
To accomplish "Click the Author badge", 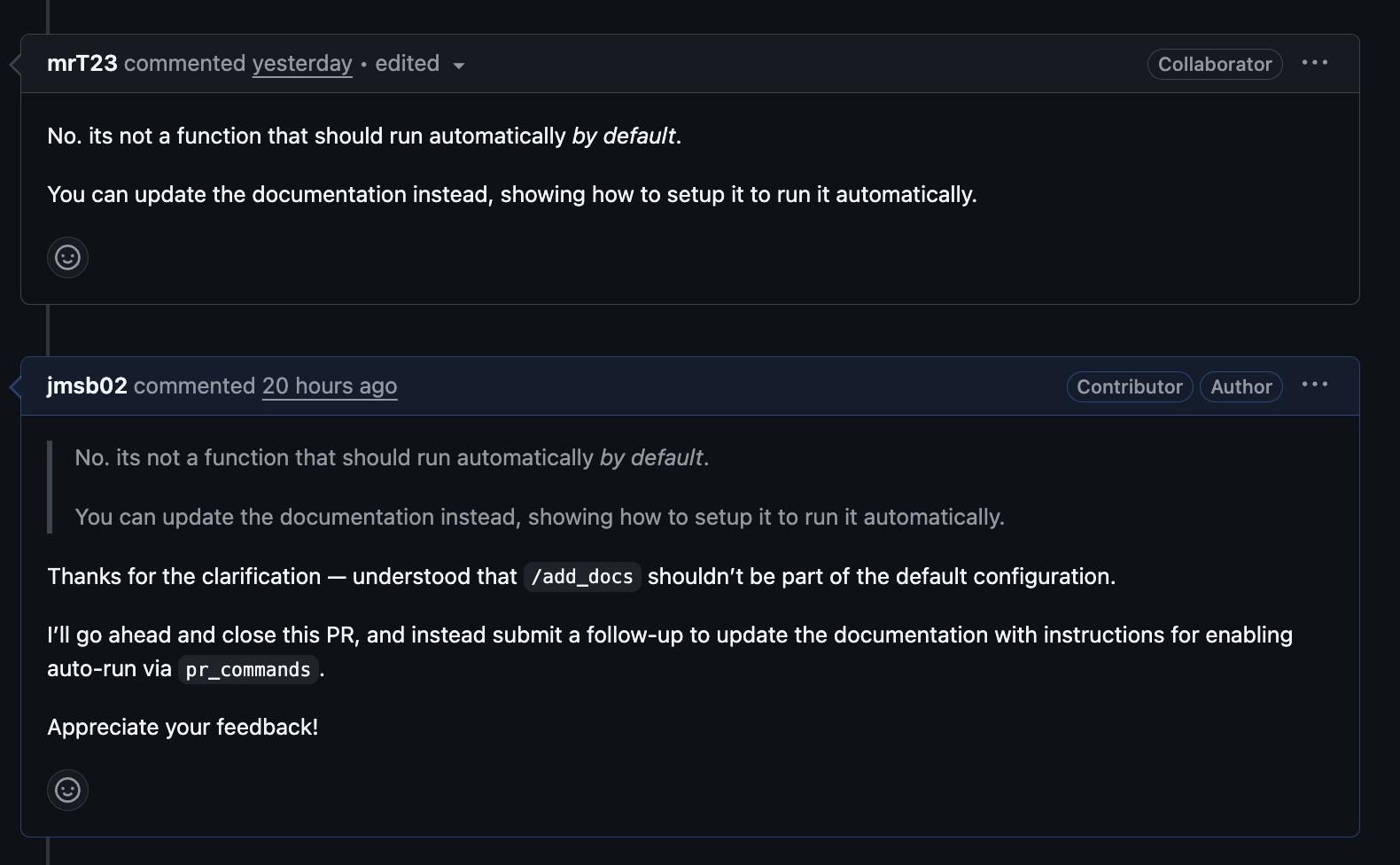I will pos(1241,386).
